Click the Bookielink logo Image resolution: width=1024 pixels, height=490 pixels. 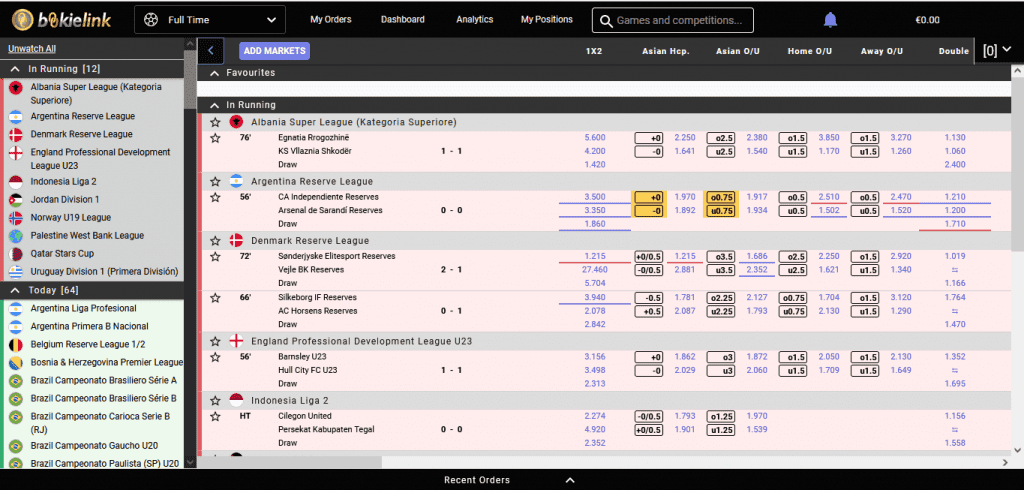tap(63, 19)
